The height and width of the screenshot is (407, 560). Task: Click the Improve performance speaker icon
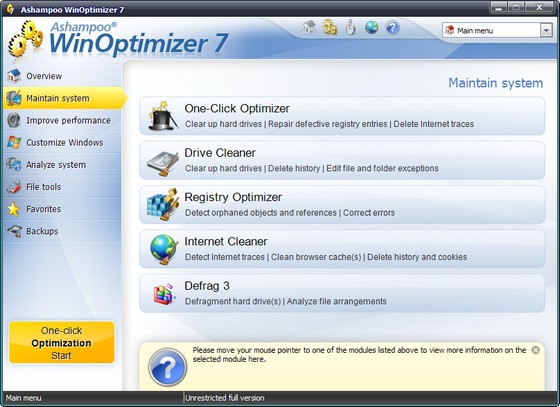[x=14, y=120]
